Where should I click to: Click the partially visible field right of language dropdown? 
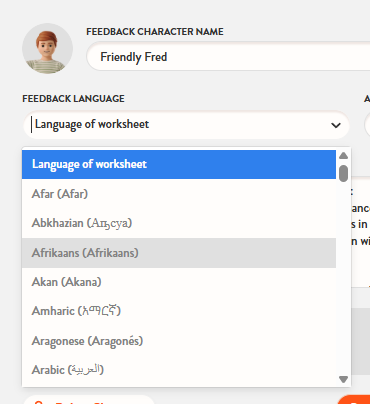[367, 125]
